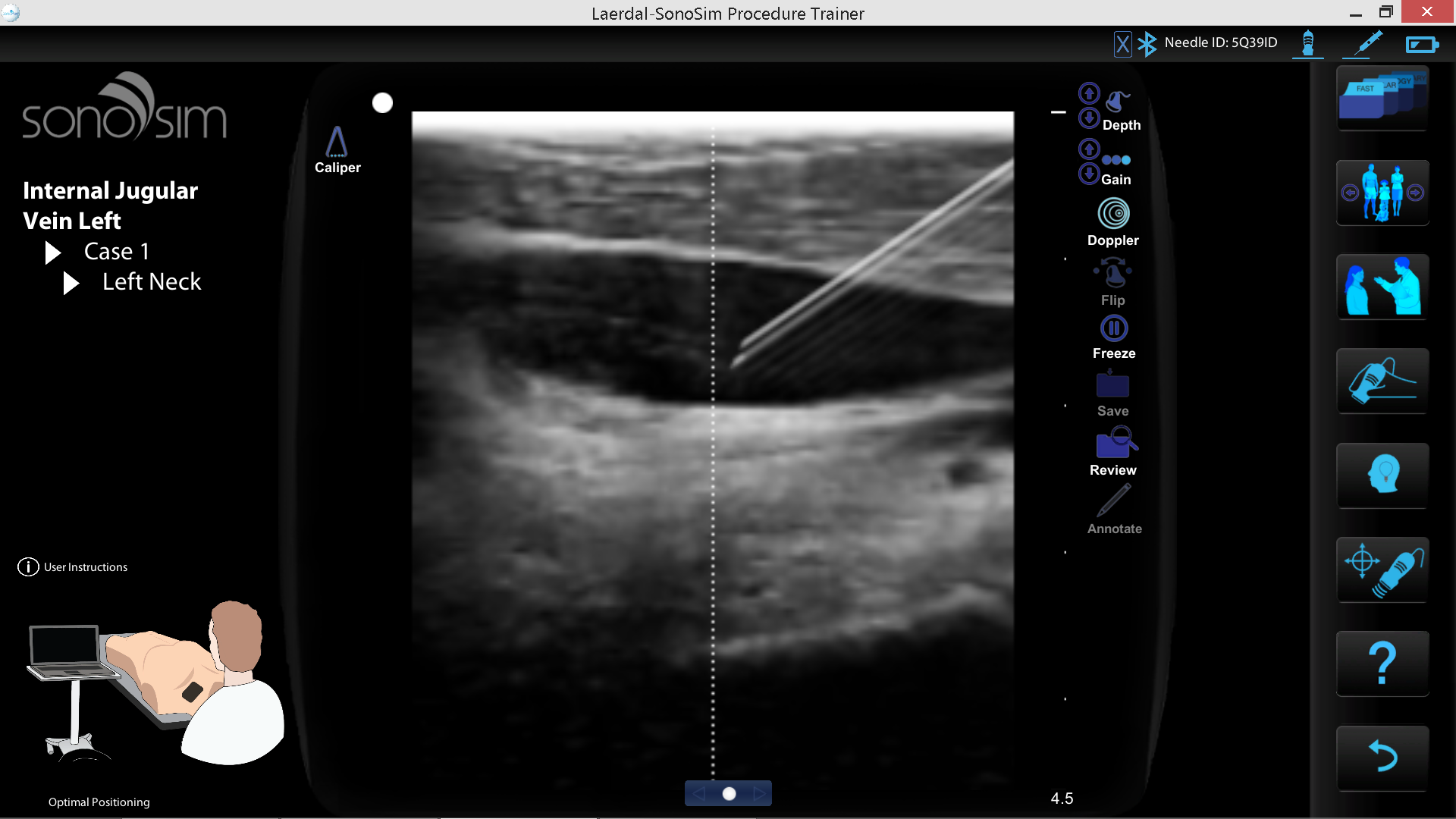The image size is (1456, 819).
Task: Open the patient interaction screen
Action: tap(1382, 287)
